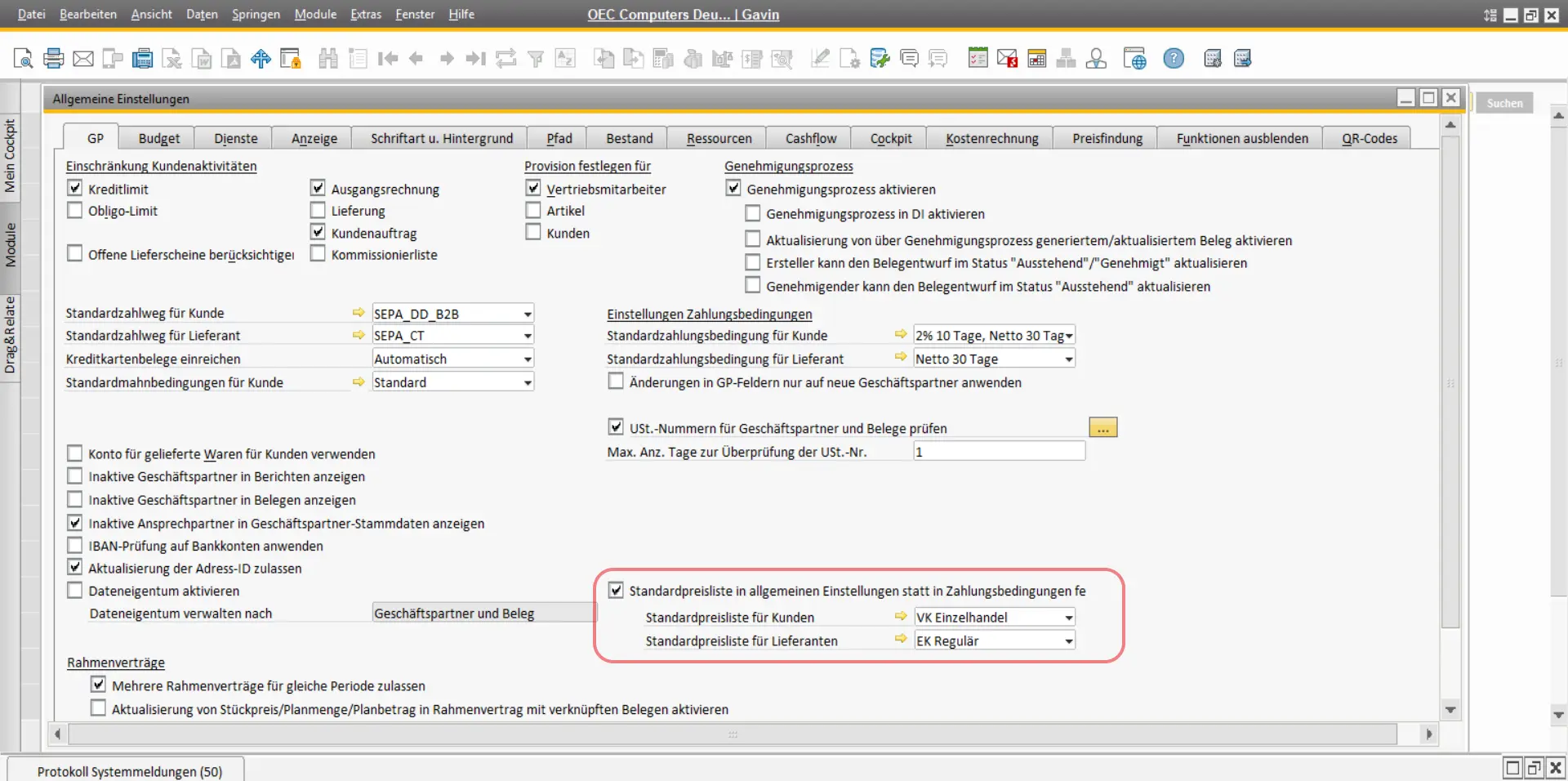Click the settings panel scroll-down arrow

(x=1450, y=710)
